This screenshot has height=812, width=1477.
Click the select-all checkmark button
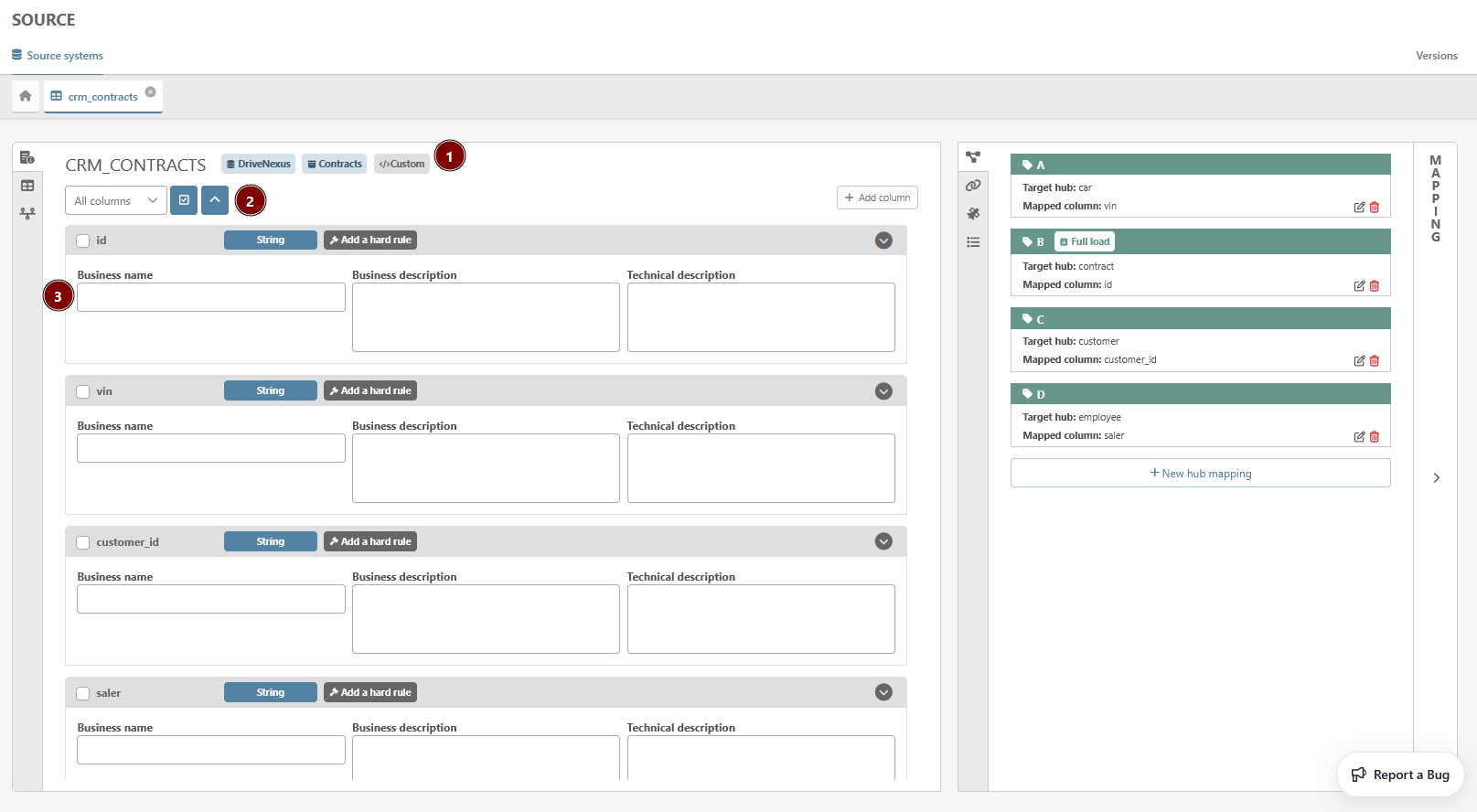click(184, 200)
